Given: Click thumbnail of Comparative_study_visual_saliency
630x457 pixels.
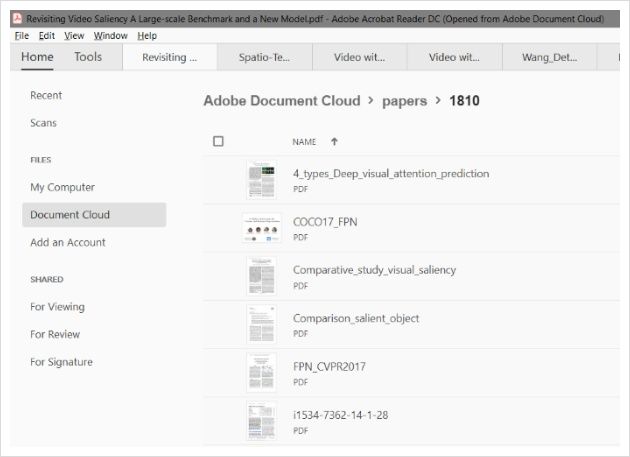Looking at the screenshot, I should tap(262, 276).
